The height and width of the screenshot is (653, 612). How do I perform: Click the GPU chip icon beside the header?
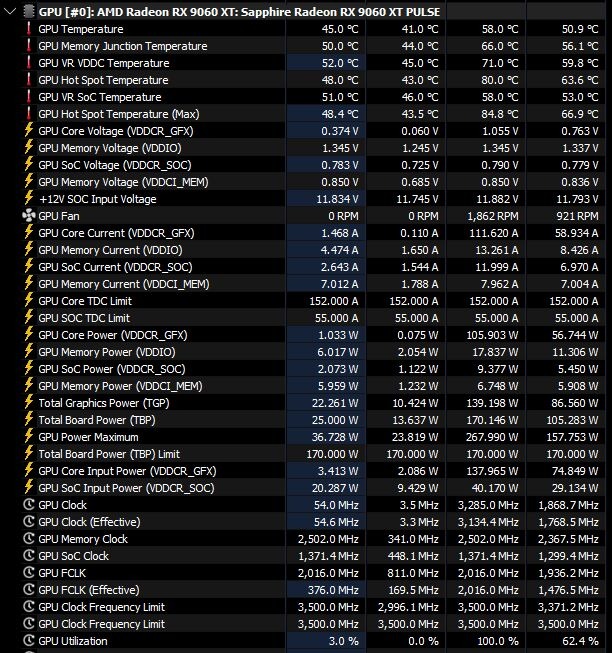(28, 12)
